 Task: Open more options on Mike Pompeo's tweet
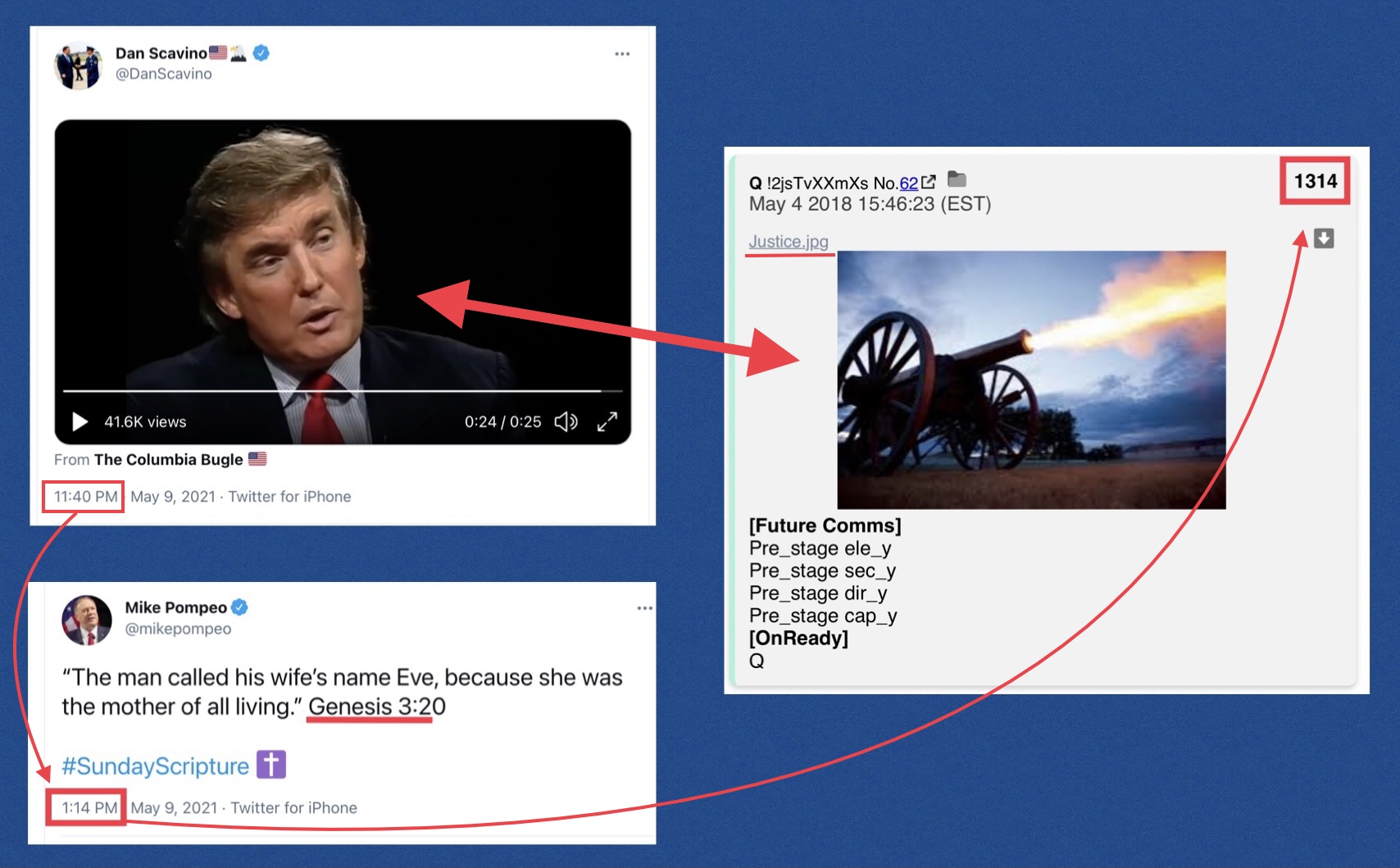coord(645,608)
